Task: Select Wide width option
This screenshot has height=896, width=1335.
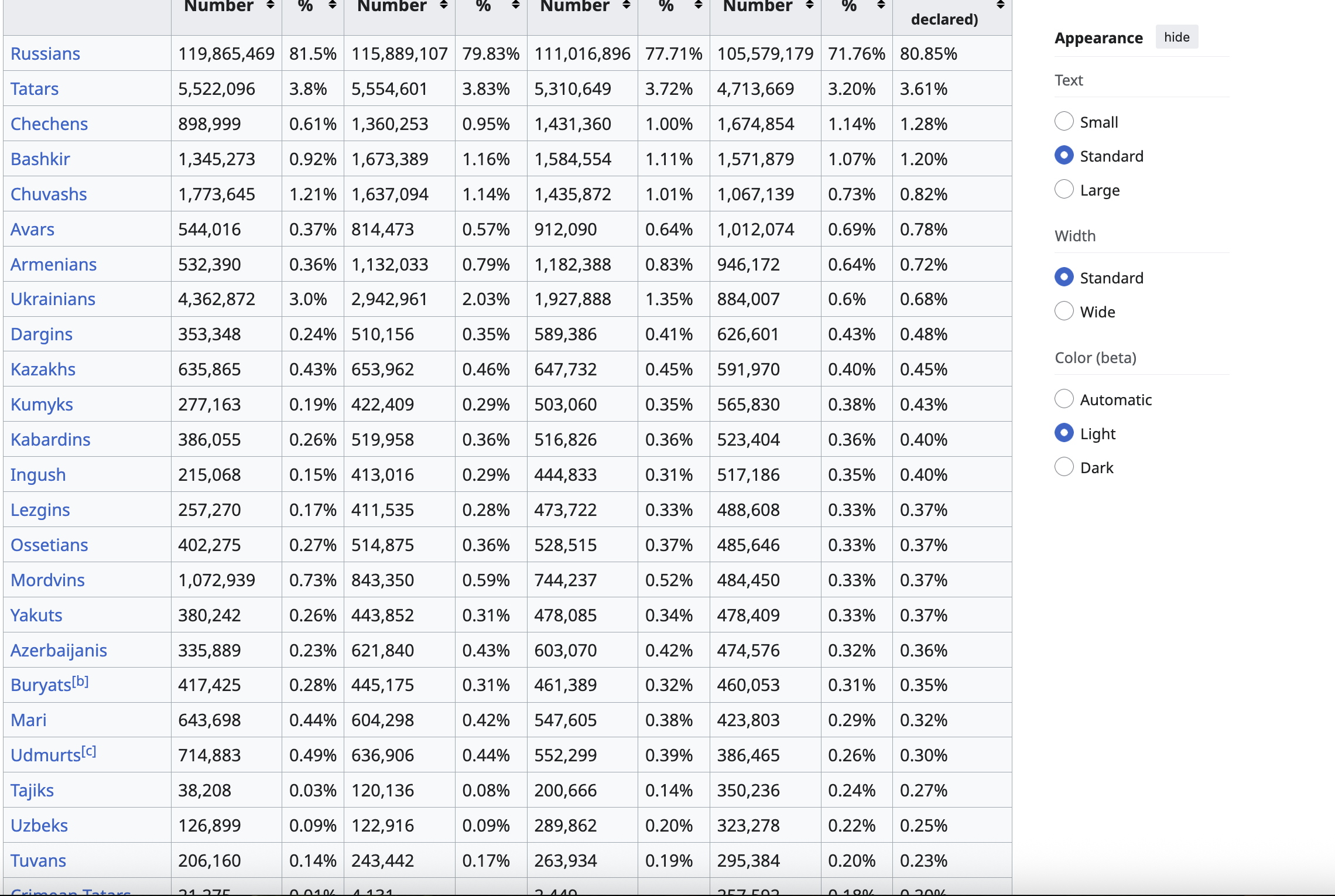Action: point(1064,311)
